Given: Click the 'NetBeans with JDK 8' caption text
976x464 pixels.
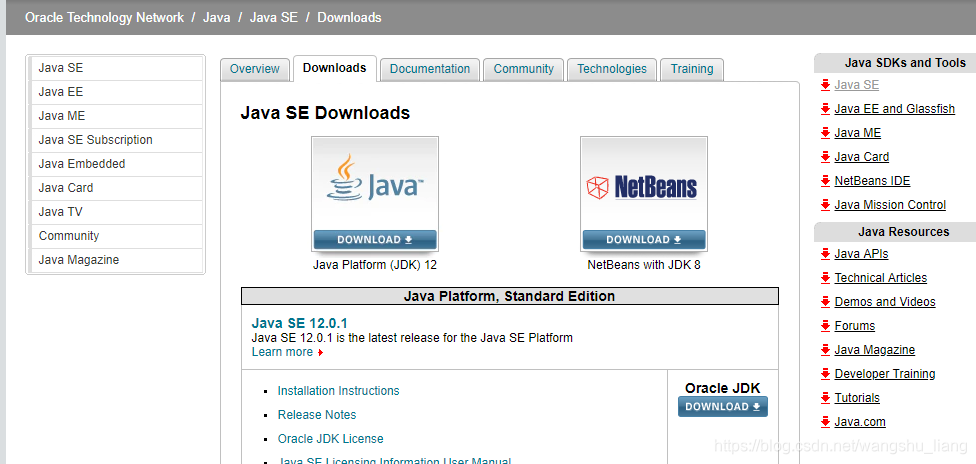Looking at the screenshot, I should (644, 265).
